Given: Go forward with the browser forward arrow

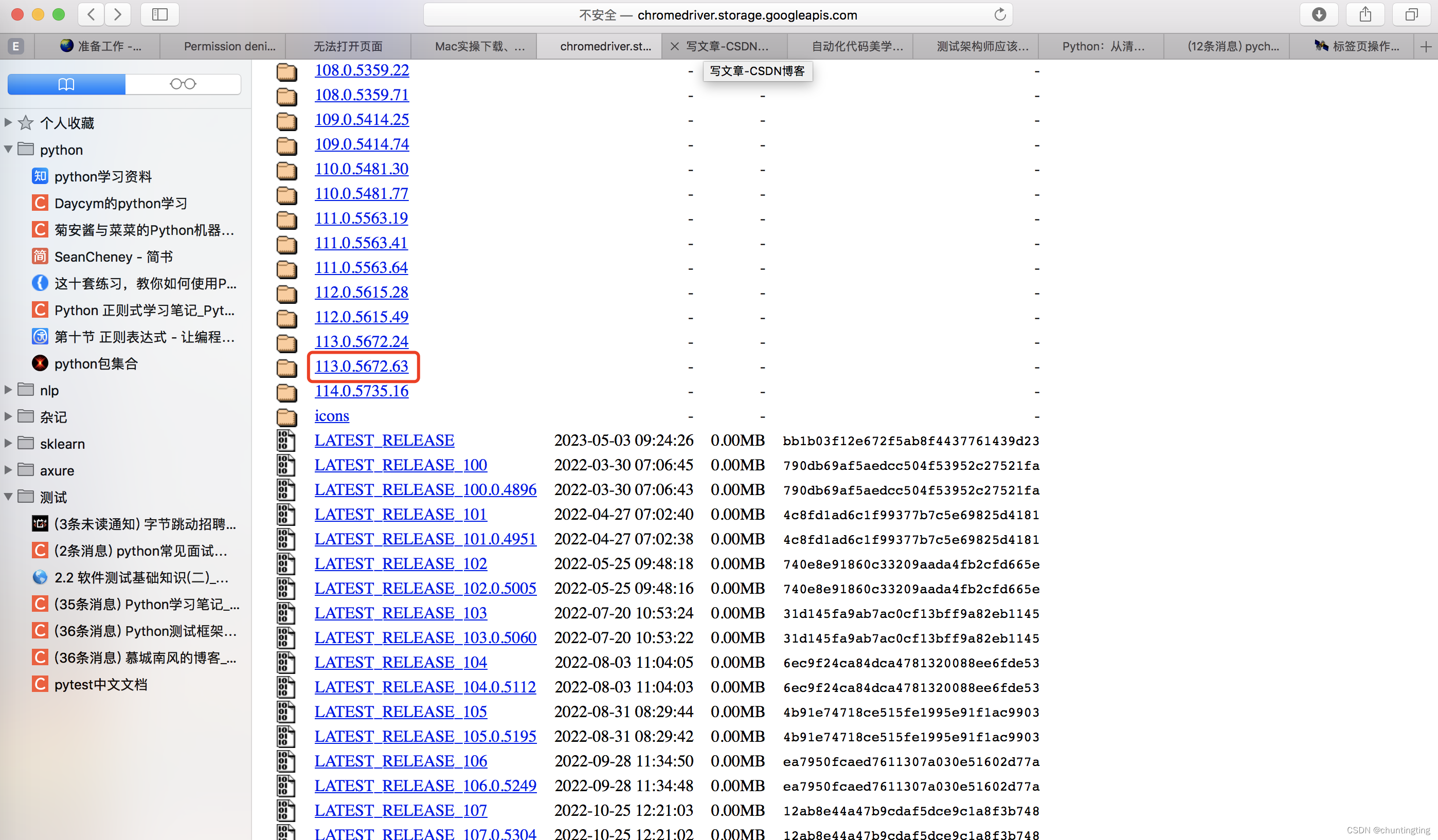Looking at the screenshot, I should click(118, 14).
